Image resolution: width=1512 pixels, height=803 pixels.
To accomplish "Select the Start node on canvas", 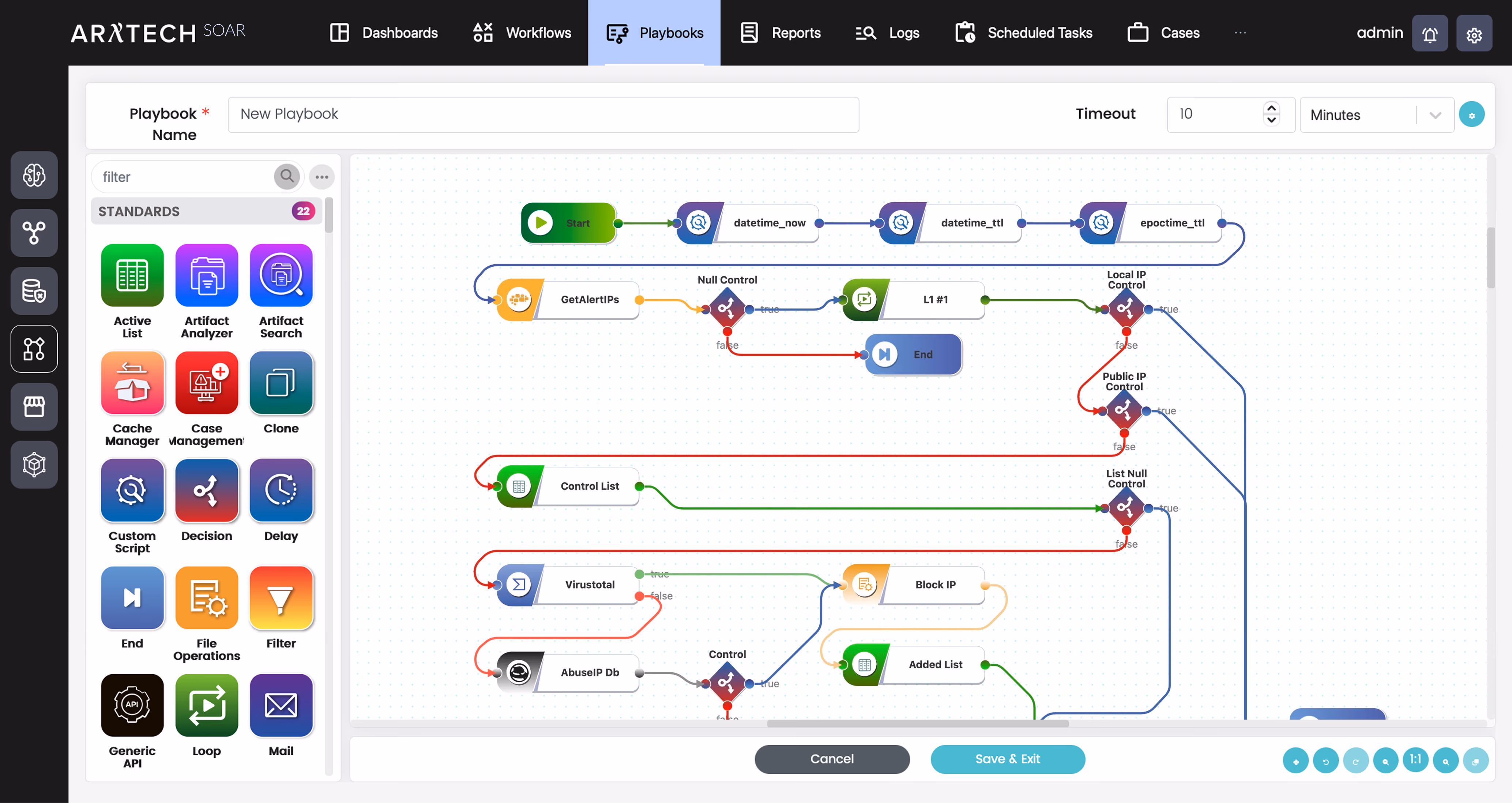I will 568,223.
